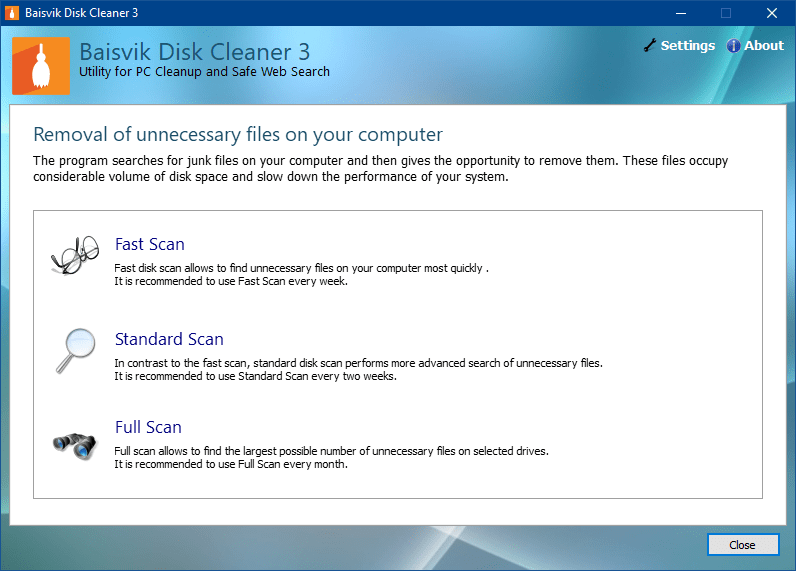
Task: Start the Fast Scan
Action: coord(149,244)
